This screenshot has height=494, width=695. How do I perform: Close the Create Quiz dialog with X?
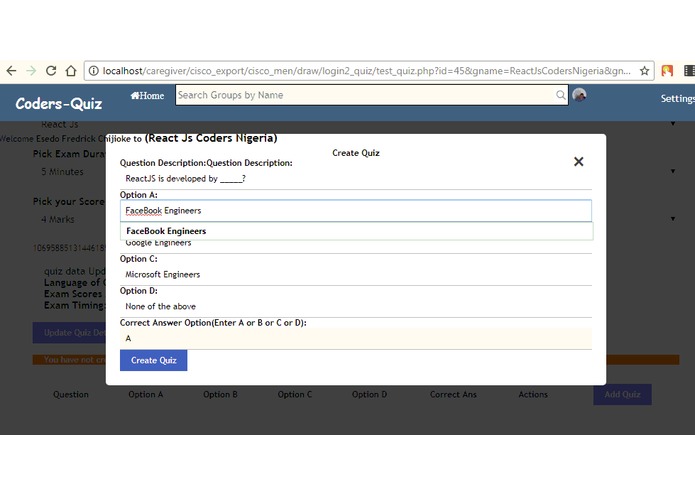click(x=578, y=162)
